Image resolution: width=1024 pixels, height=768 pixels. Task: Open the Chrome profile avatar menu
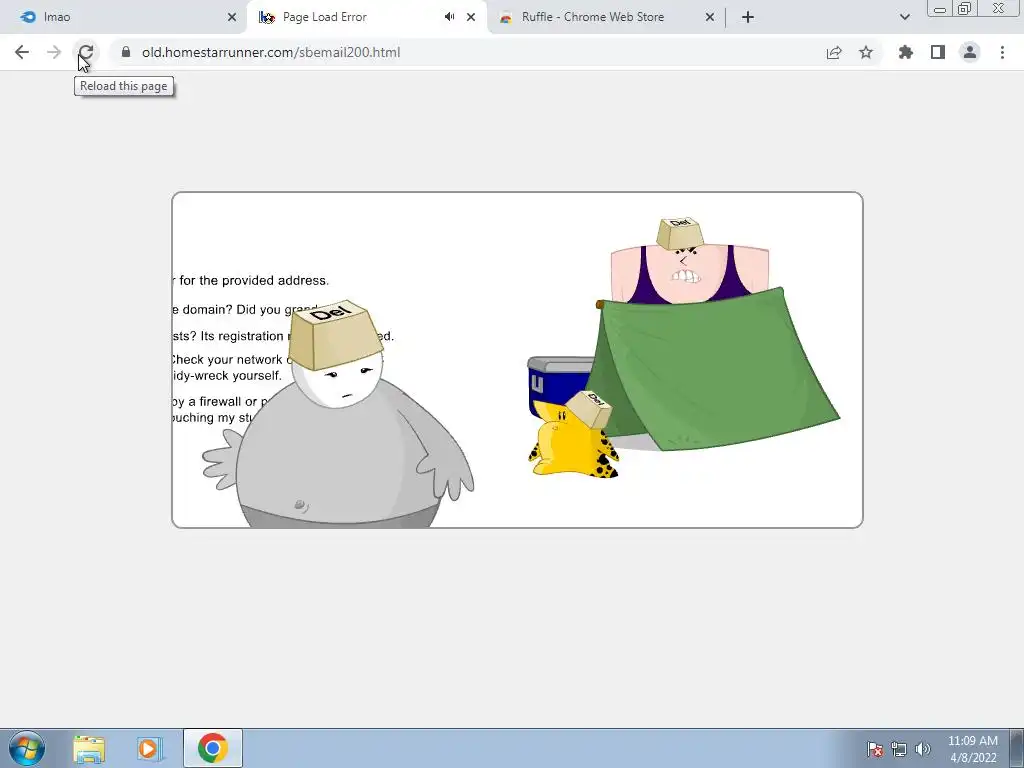pyautogui.click(x=970, y=52)
